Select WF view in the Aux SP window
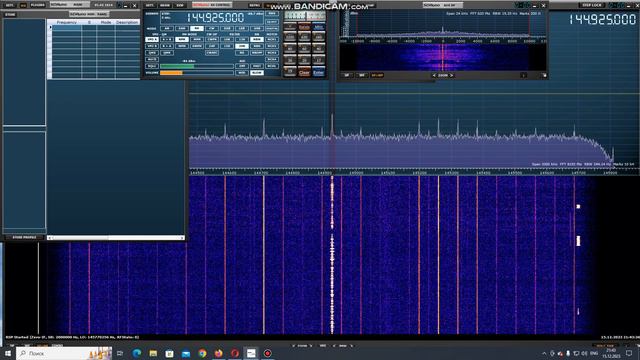Image resolution: width=640 pixels, height=360 pixels. (362, 75)
